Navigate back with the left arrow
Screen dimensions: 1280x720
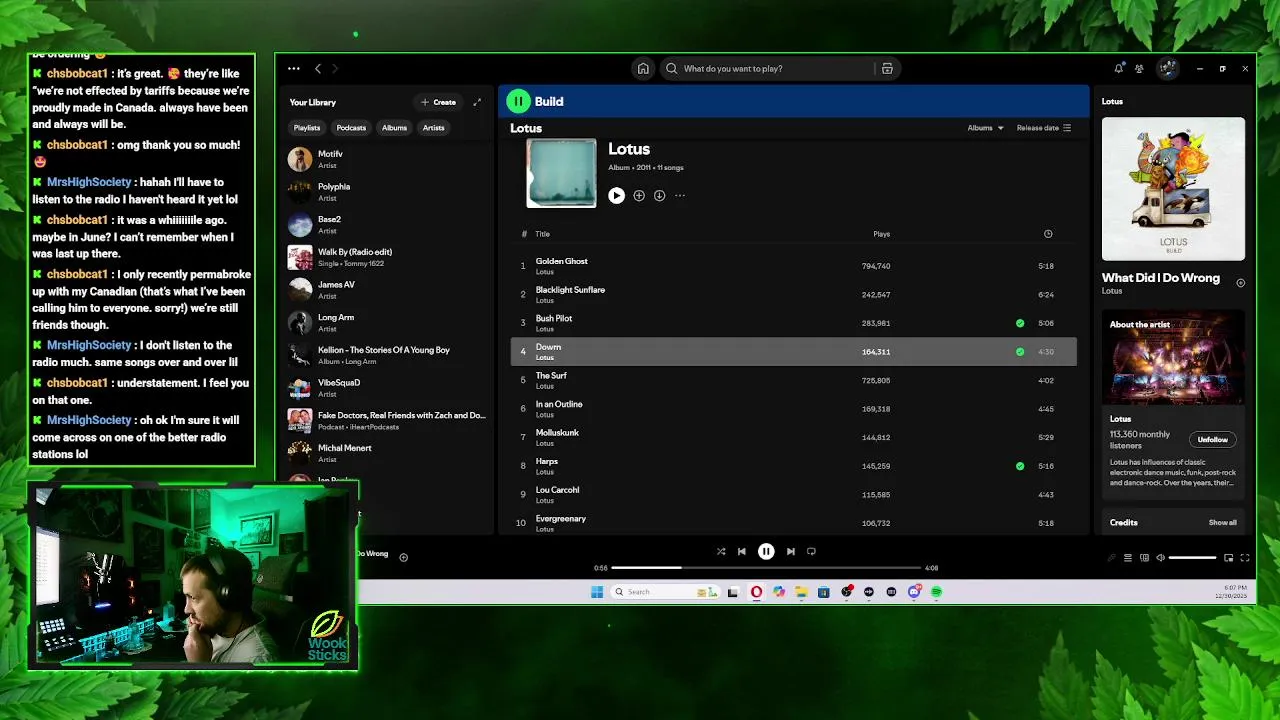point(318,69)
